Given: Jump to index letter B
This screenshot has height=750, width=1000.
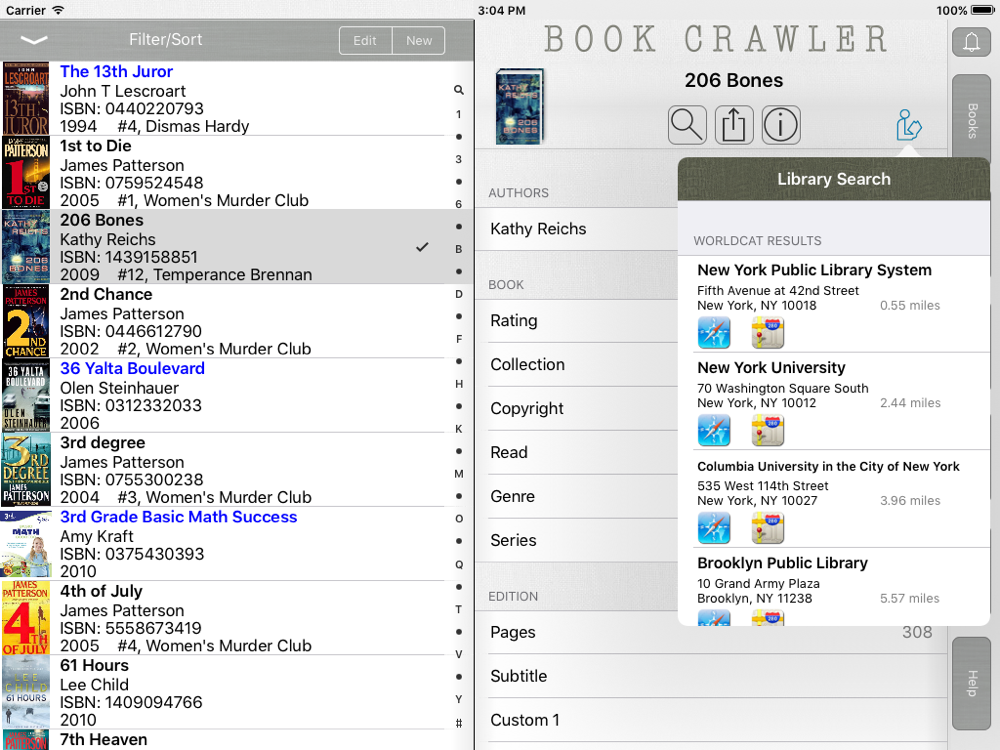Looking at the screenshot, I should (459, 249).
